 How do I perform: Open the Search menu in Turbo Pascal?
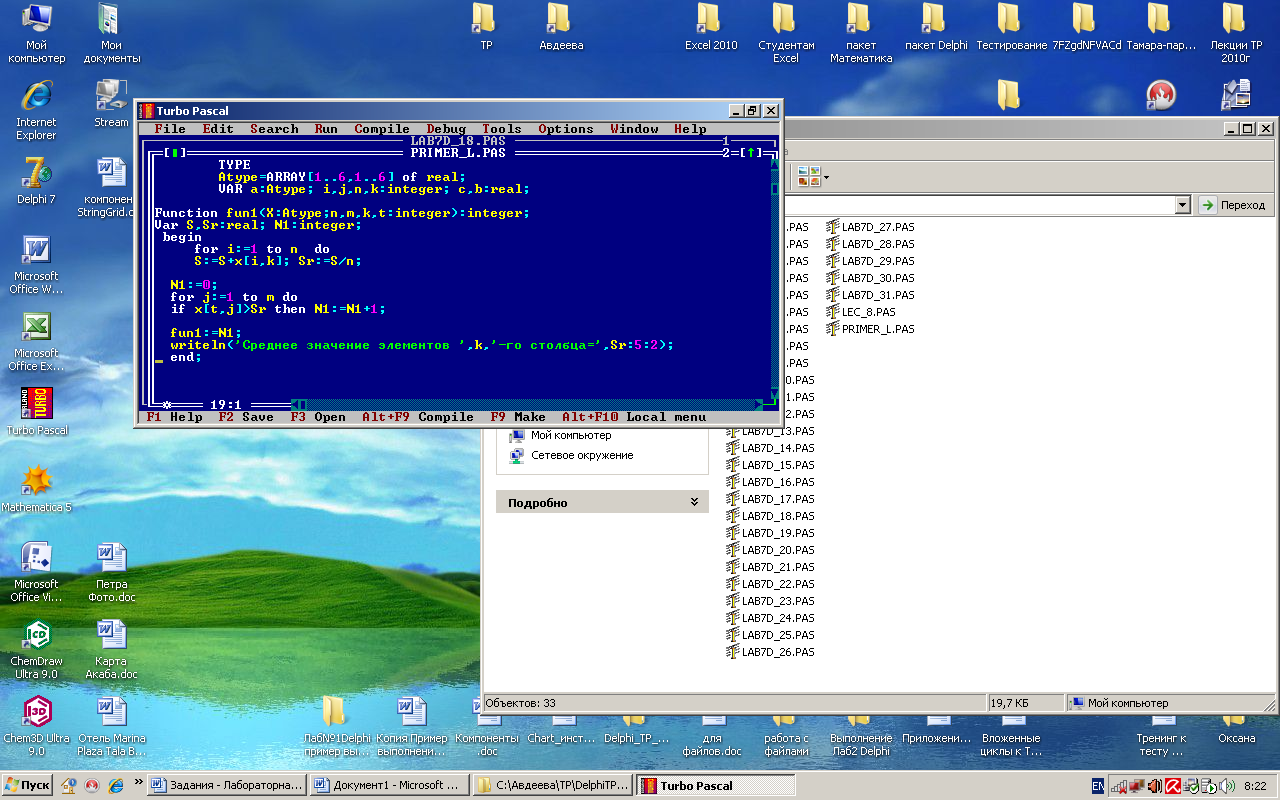[274, 129]
